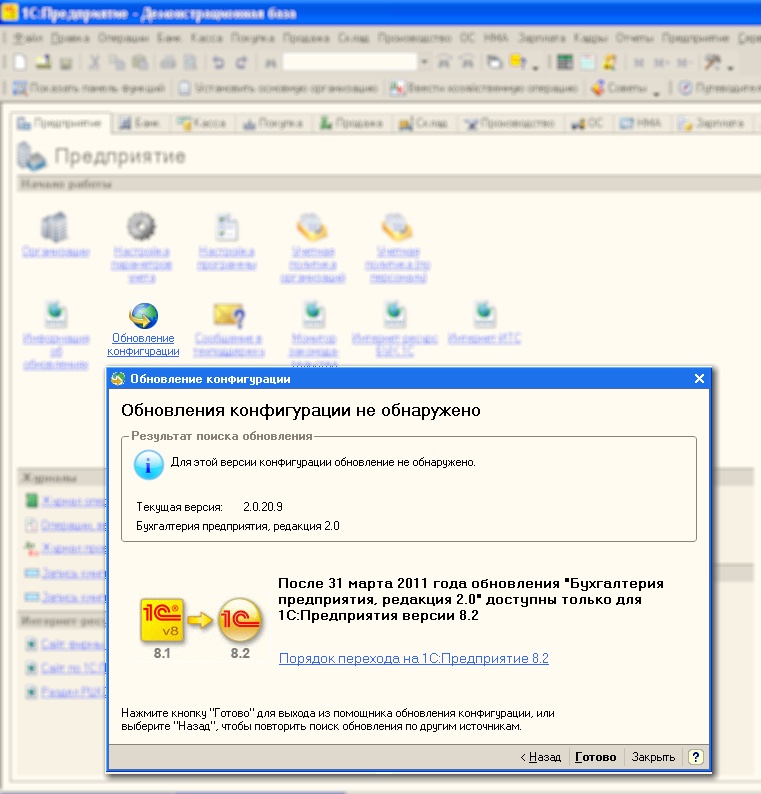
Task: Open help via the question mark button
Action: 696,757
